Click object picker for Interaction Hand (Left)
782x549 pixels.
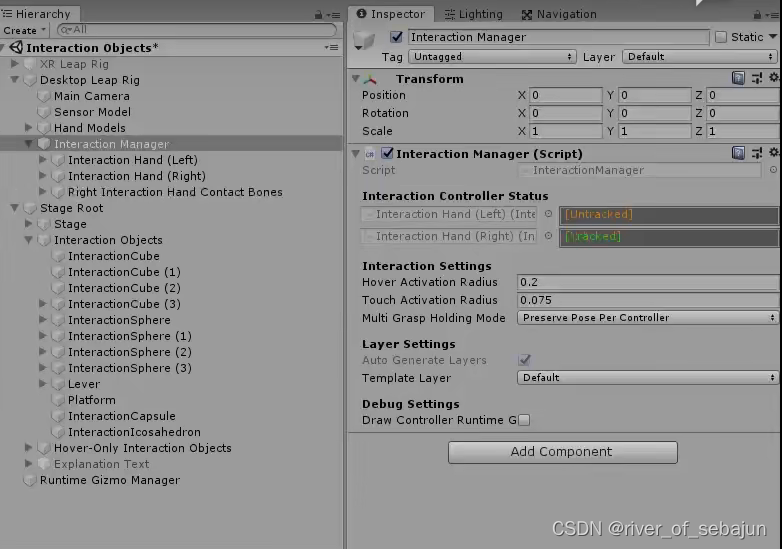[x=548, y=214]
